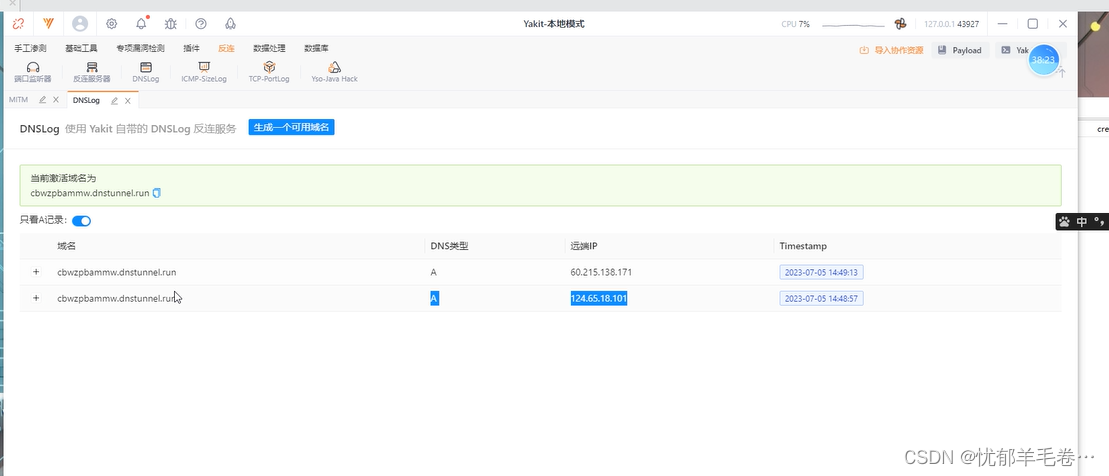Switch to the MITM tab
Screen dimensions: 1109x476
coord(18,100)
